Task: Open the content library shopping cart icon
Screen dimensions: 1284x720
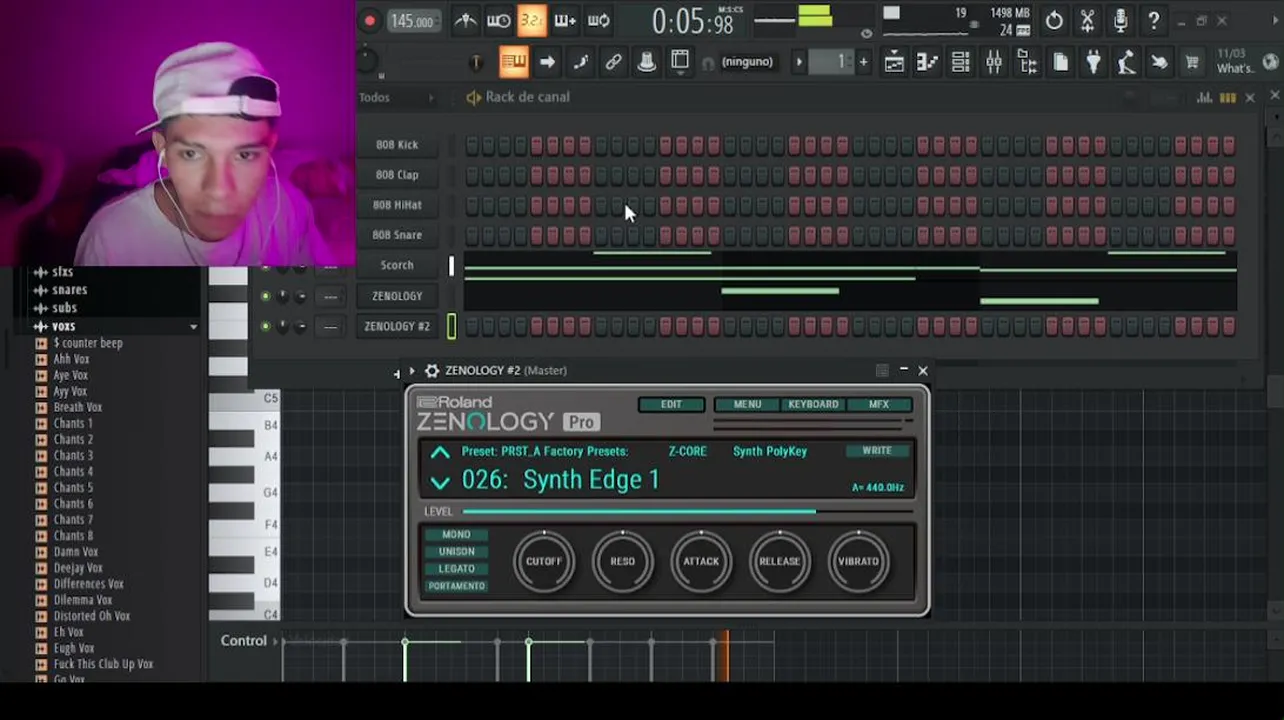Action: [1192, 63]
